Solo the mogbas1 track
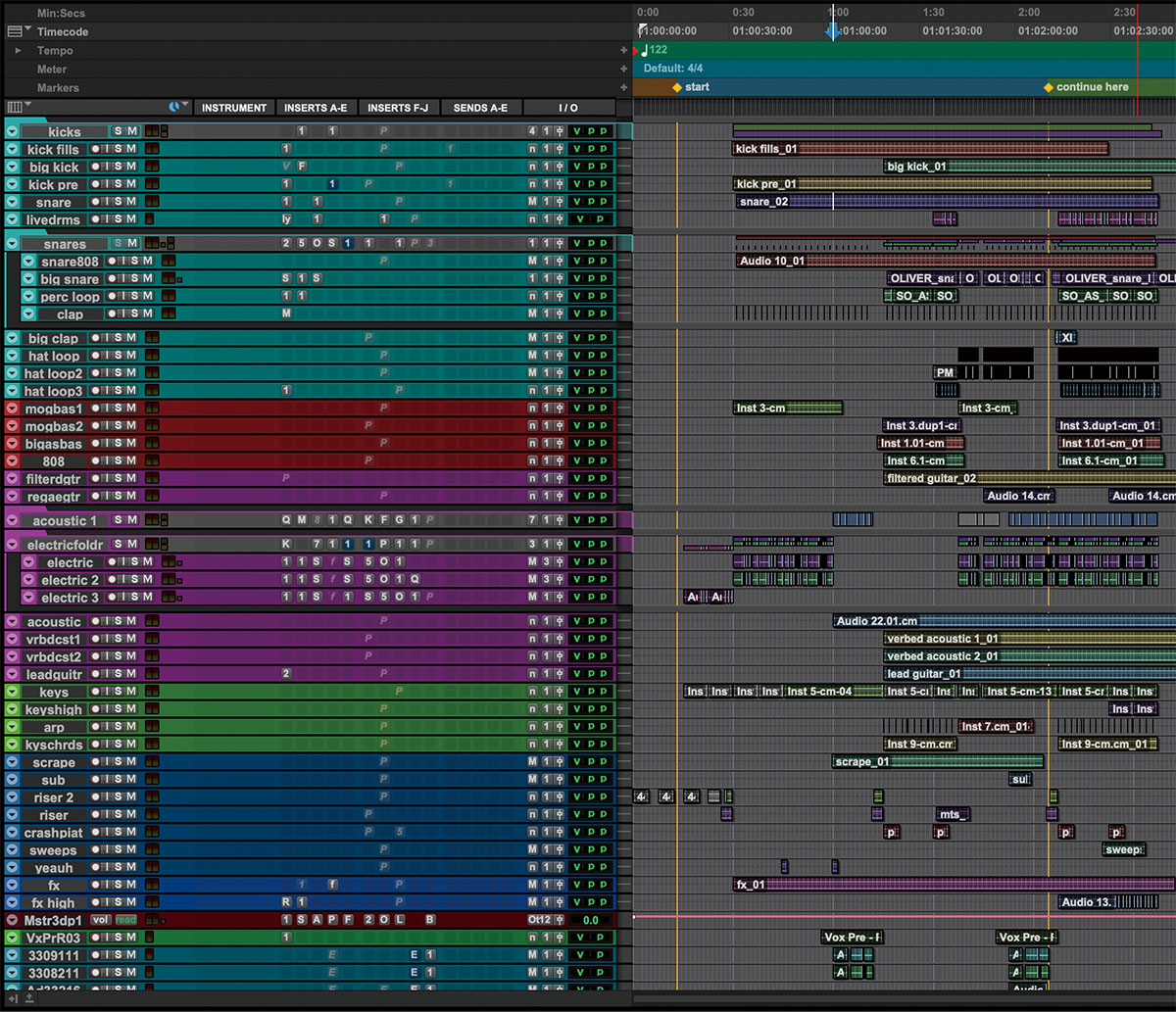1176x1012 pixels. (119, 409)
